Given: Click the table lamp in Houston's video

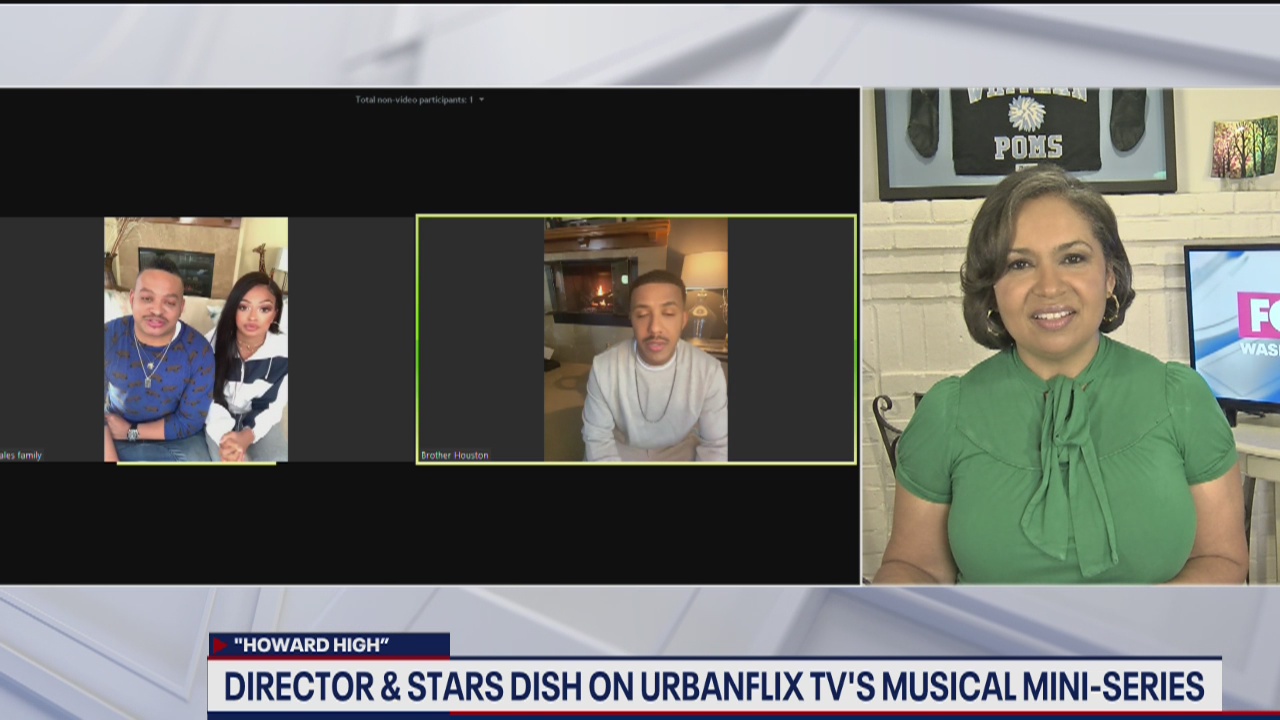Looking at the screenshot, I should tap(704, 275).
